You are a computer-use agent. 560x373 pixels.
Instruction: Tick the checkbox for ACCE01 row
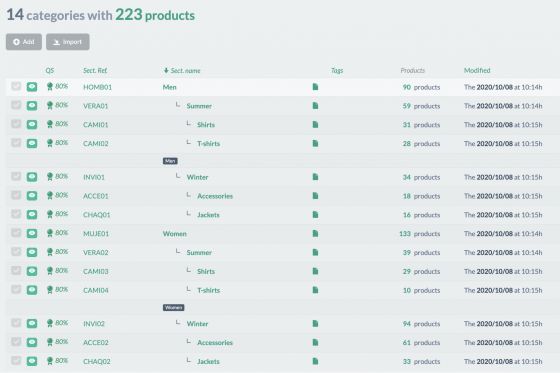point(16,195)
